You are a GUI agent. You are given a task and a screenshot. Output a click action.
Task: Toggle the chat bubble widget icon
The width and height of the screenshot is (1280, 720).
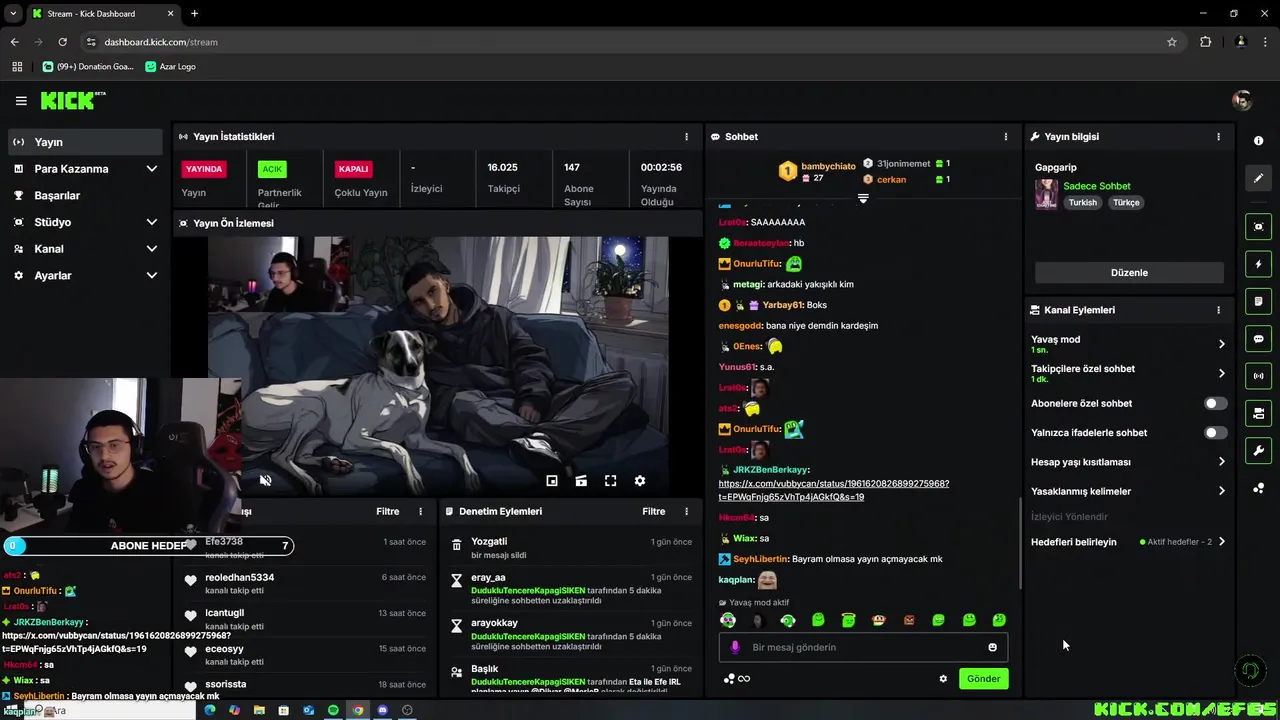(x=1259, y=339)
